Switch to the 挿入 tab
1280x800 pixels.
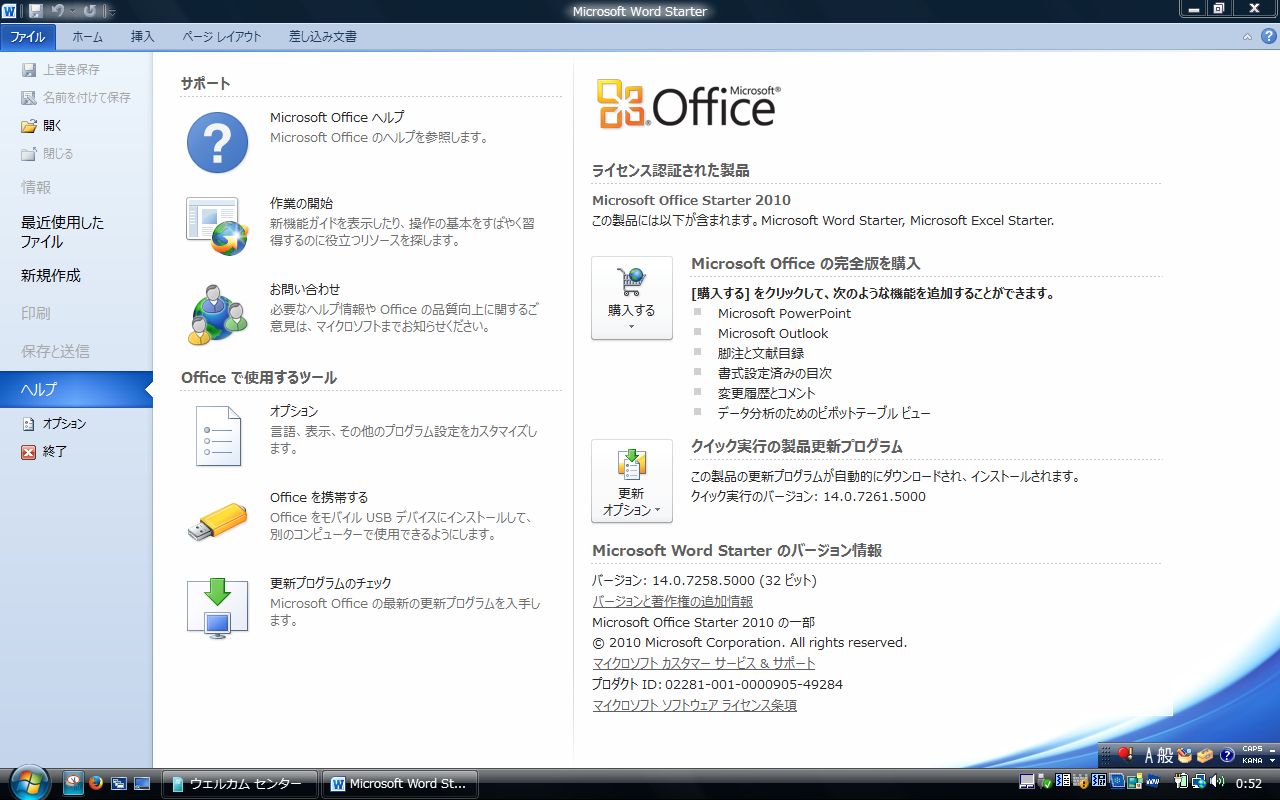tap(143, 37)
